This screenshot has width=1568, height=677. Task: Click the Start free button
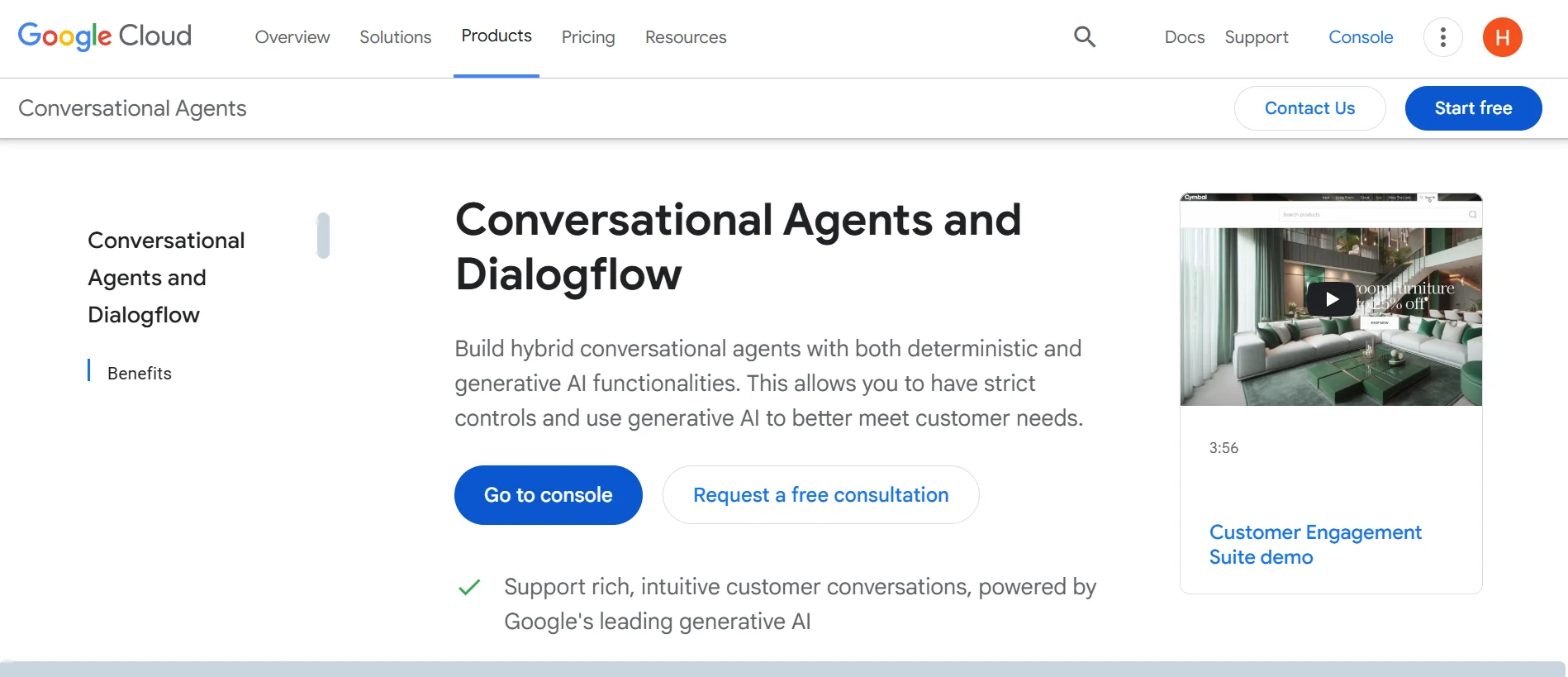pos(1473,108)
